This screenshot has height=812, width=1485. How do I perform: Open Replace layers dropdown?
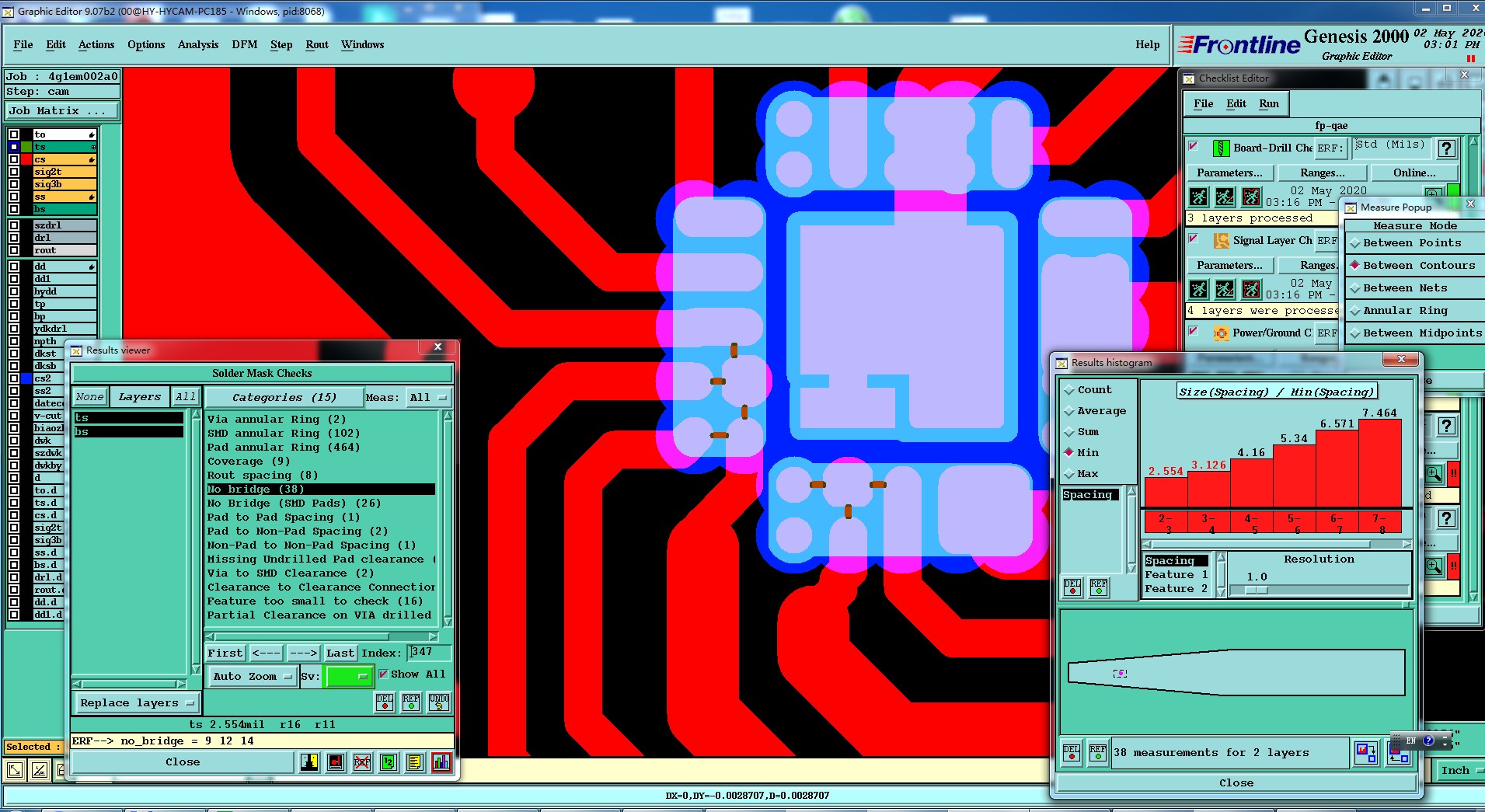coord(138,703)
